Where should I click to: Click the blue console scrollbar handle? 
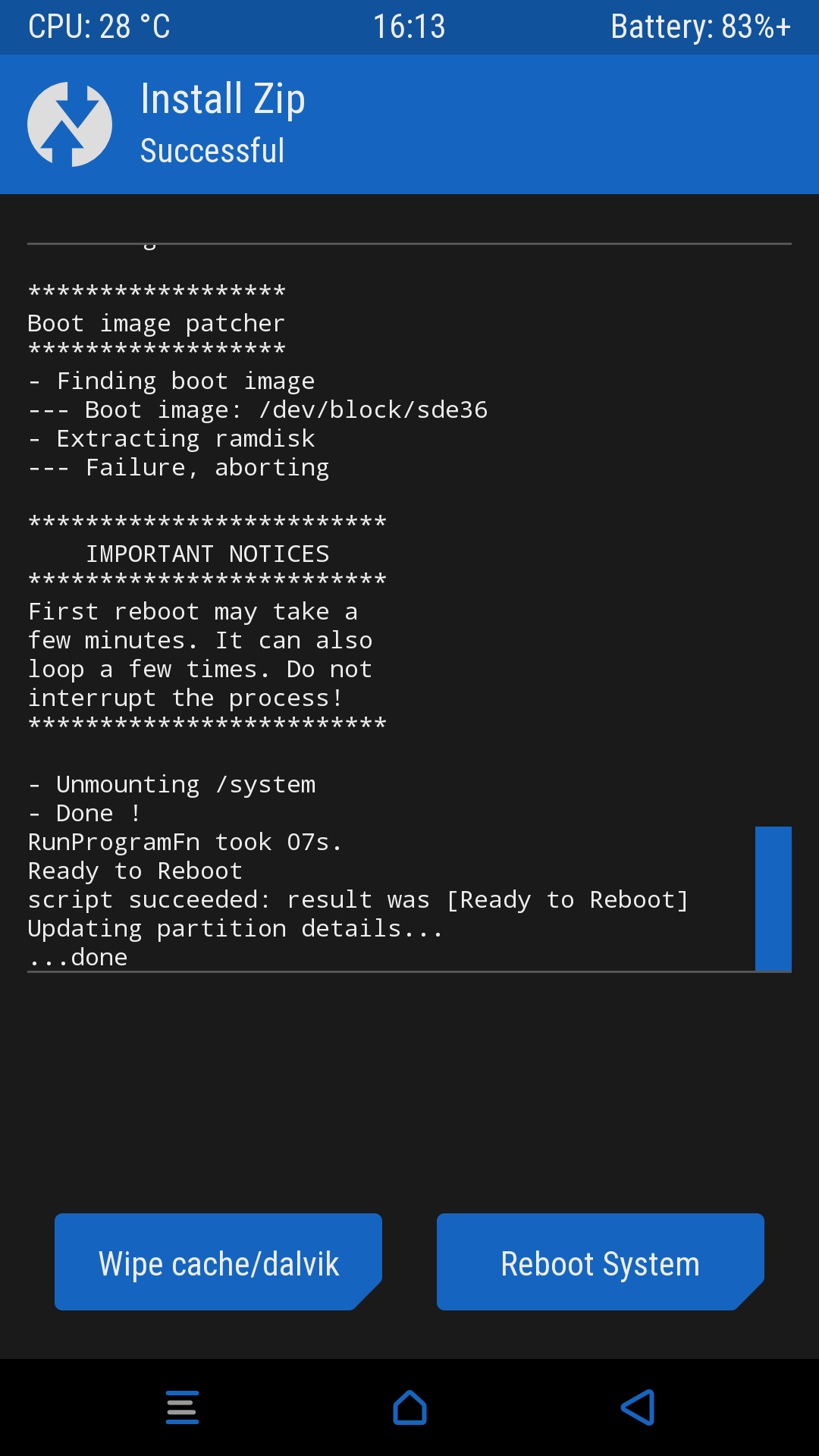pyautogui.click(x=773, y=899)
